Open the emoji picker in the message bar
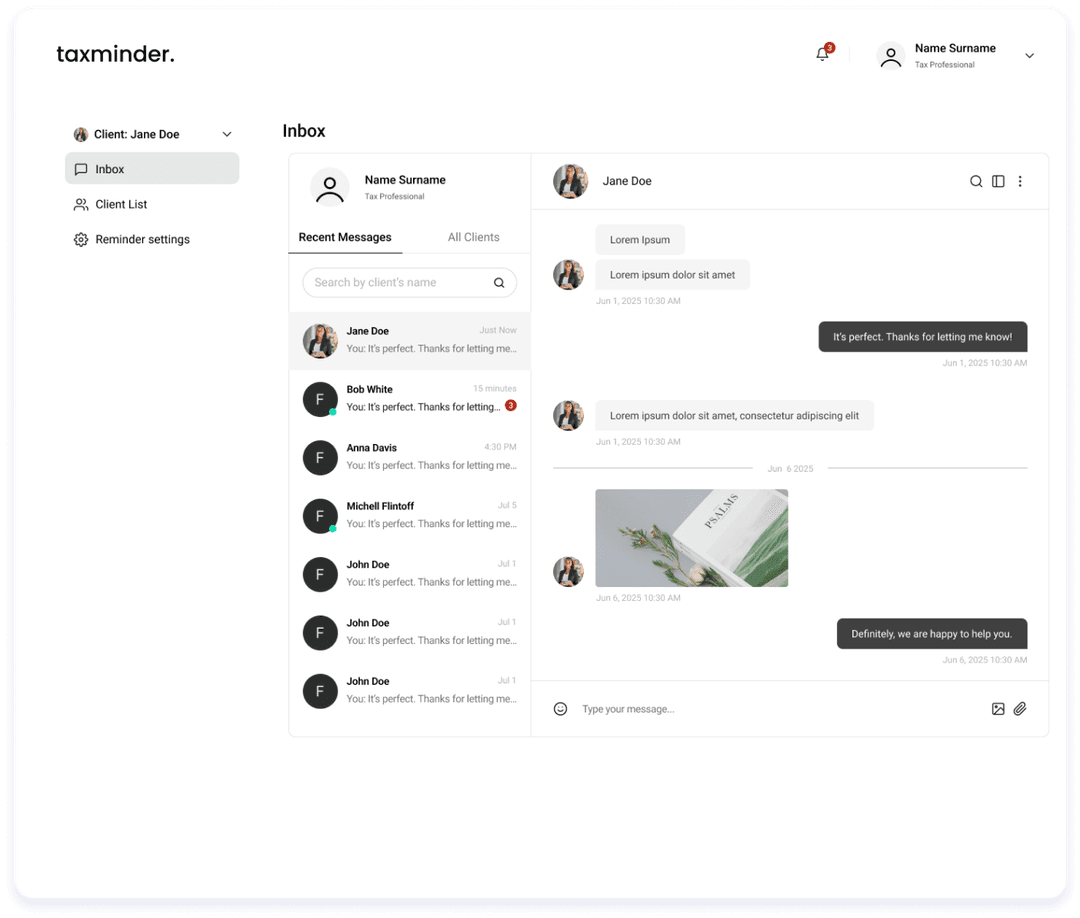1080x918 pixels. [x=560, y=709]
